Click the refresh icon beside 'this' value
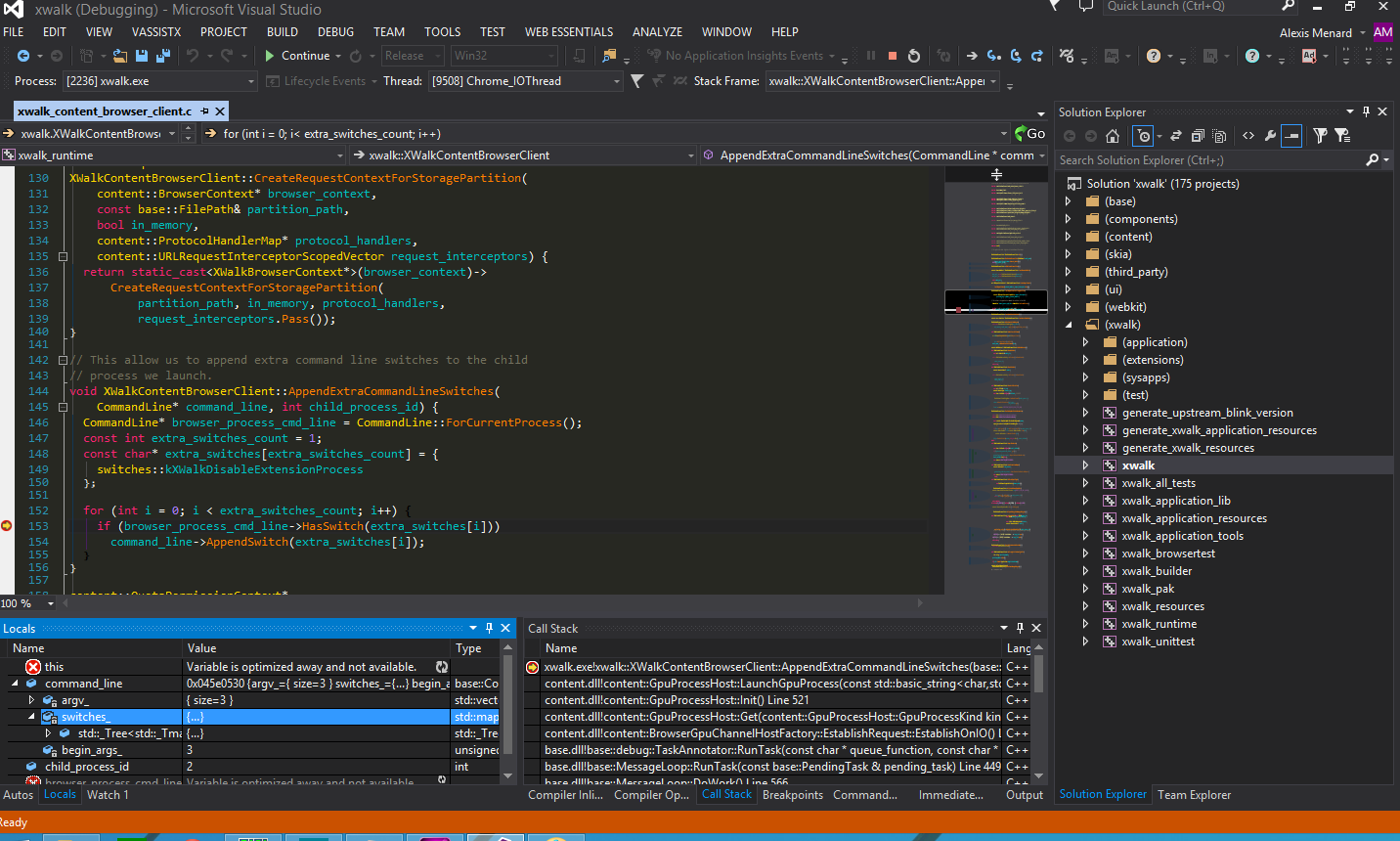The width and height of the screenshot is (1400, 841). (x=442, y=667)
